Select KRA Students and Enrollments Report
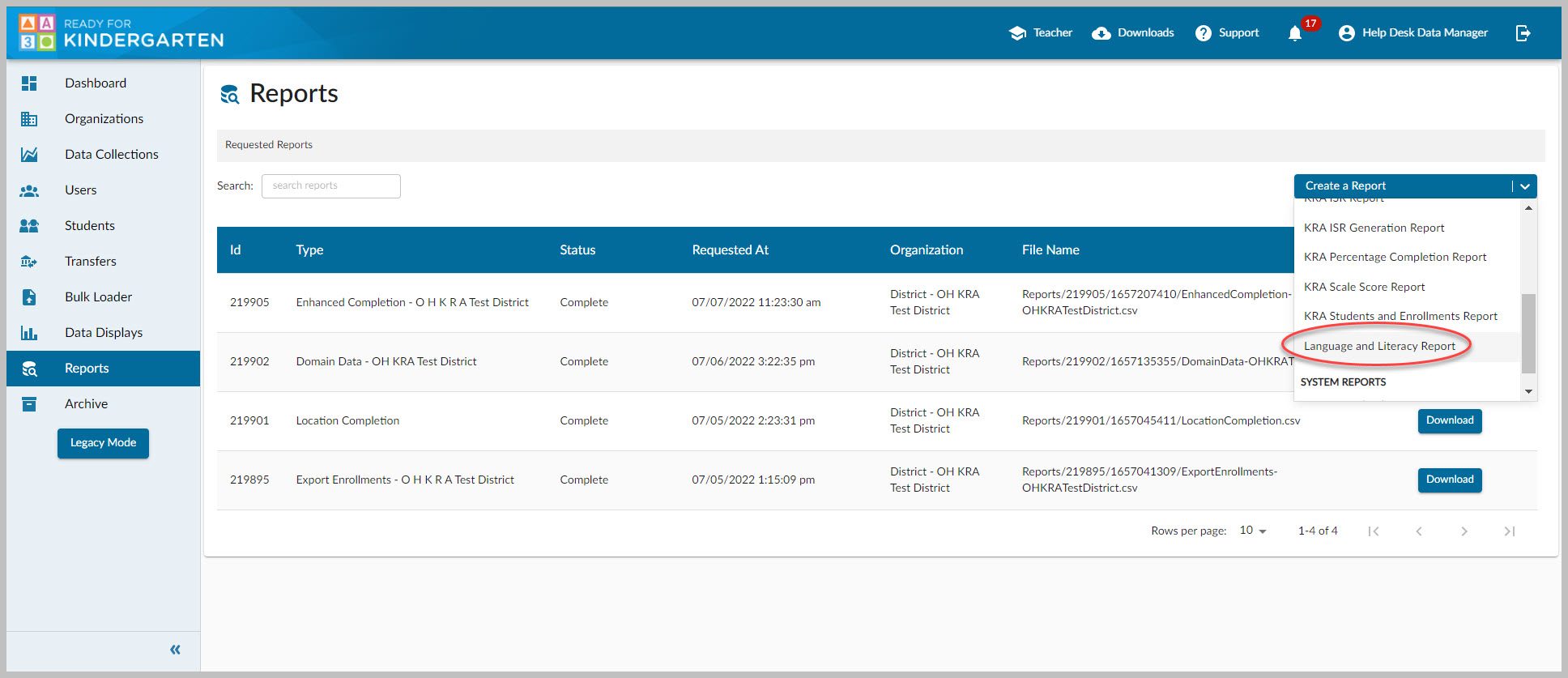 pos(1408,316)
